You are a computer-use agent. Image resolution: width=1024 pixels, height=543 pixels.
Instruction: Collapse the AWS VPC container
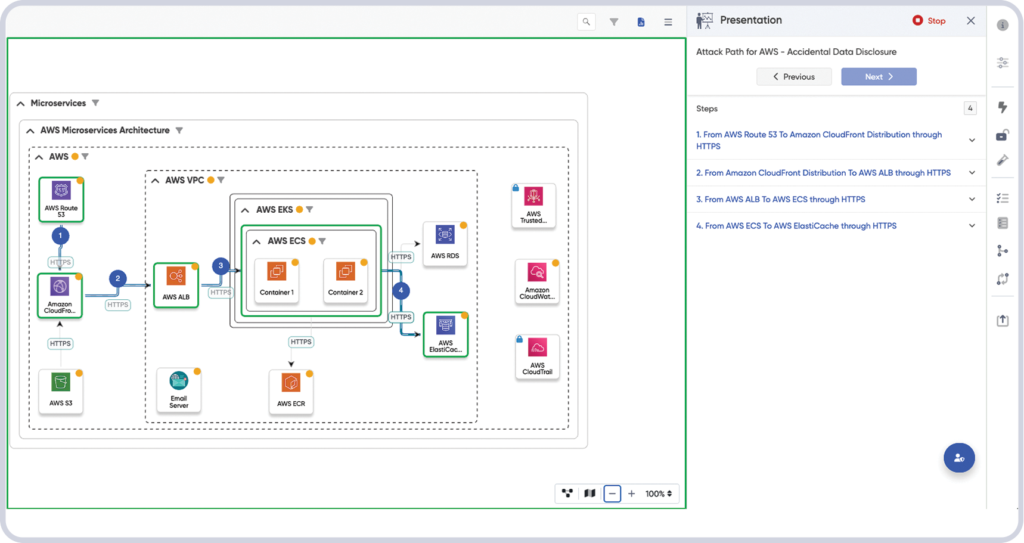[155, 181]
